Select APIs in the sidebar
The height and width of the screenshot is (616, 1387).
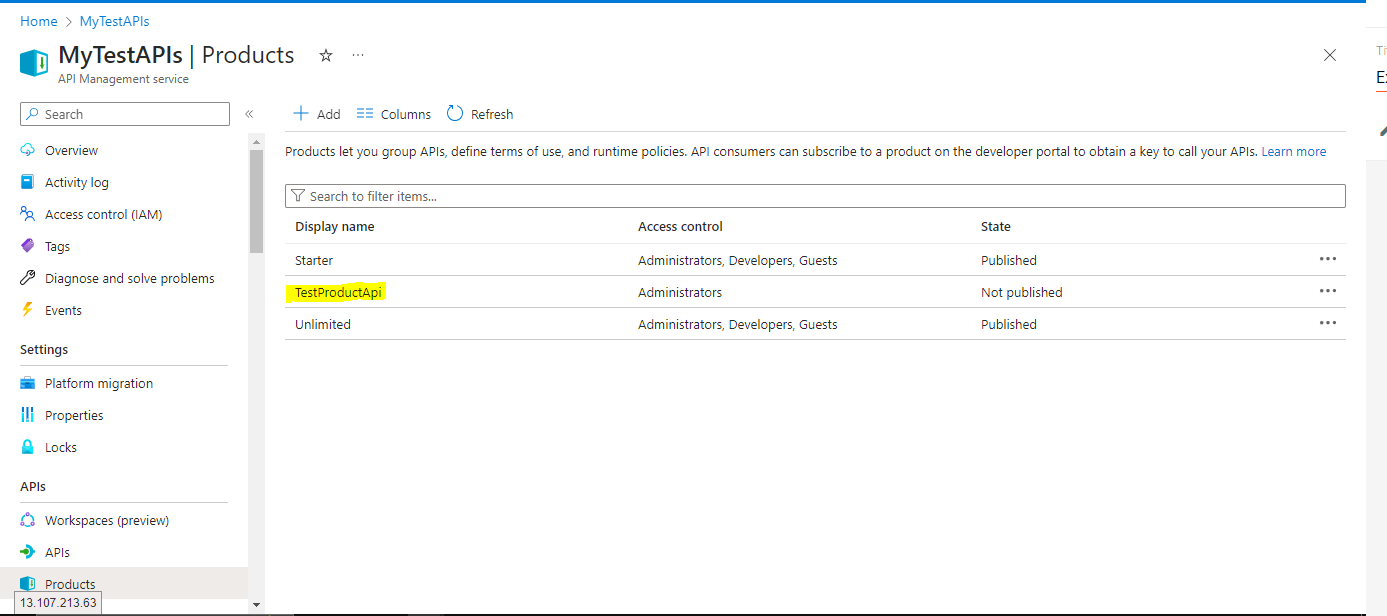57,552
